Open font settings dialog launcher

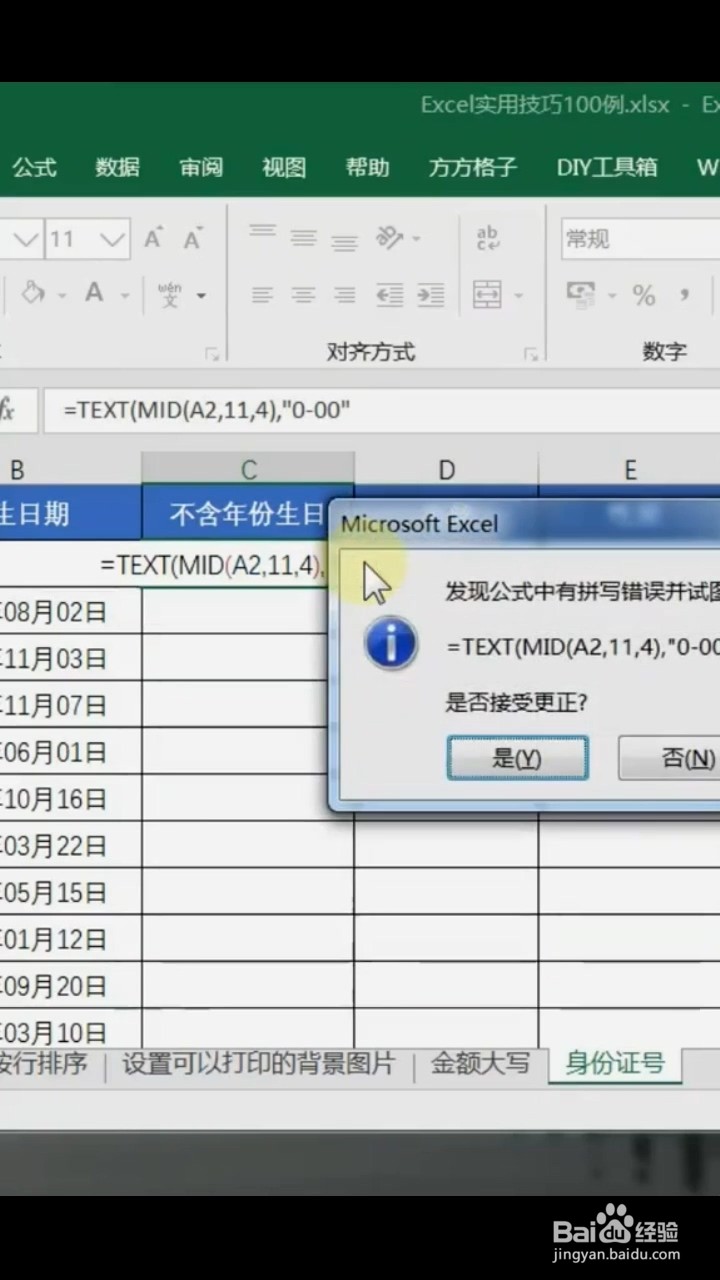pyautogui.click(x=211, y=353)
